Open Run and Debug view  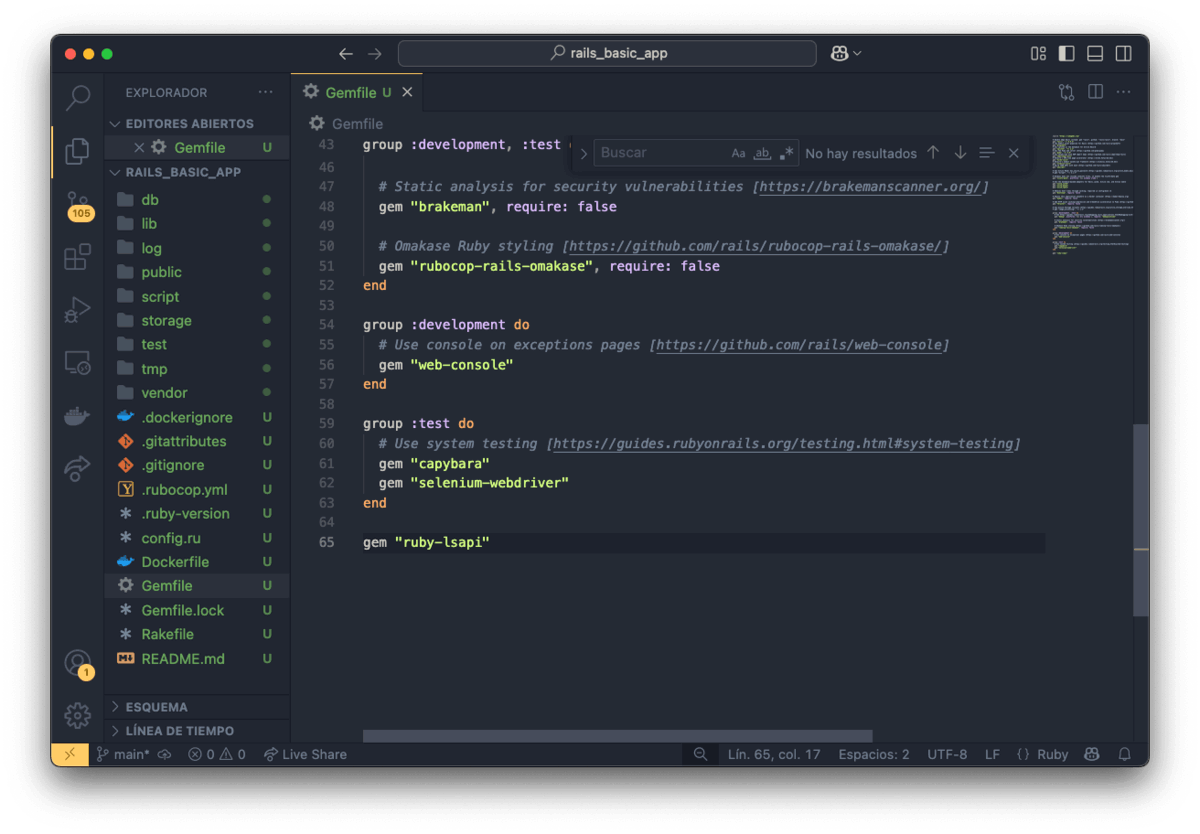(78, 310)
